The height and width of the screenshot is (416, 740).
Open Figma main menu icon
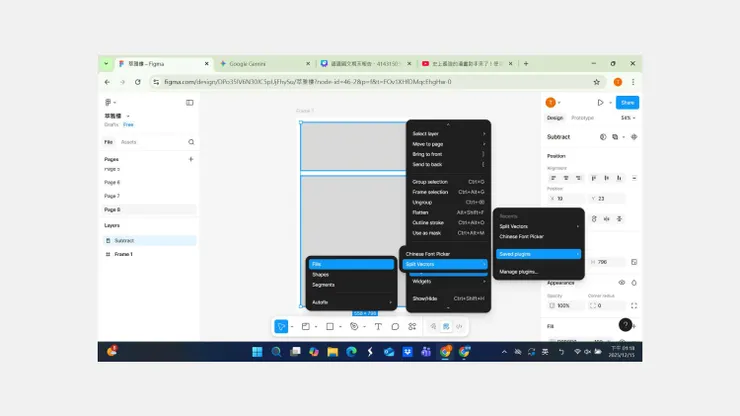click(x=108, y=102)
